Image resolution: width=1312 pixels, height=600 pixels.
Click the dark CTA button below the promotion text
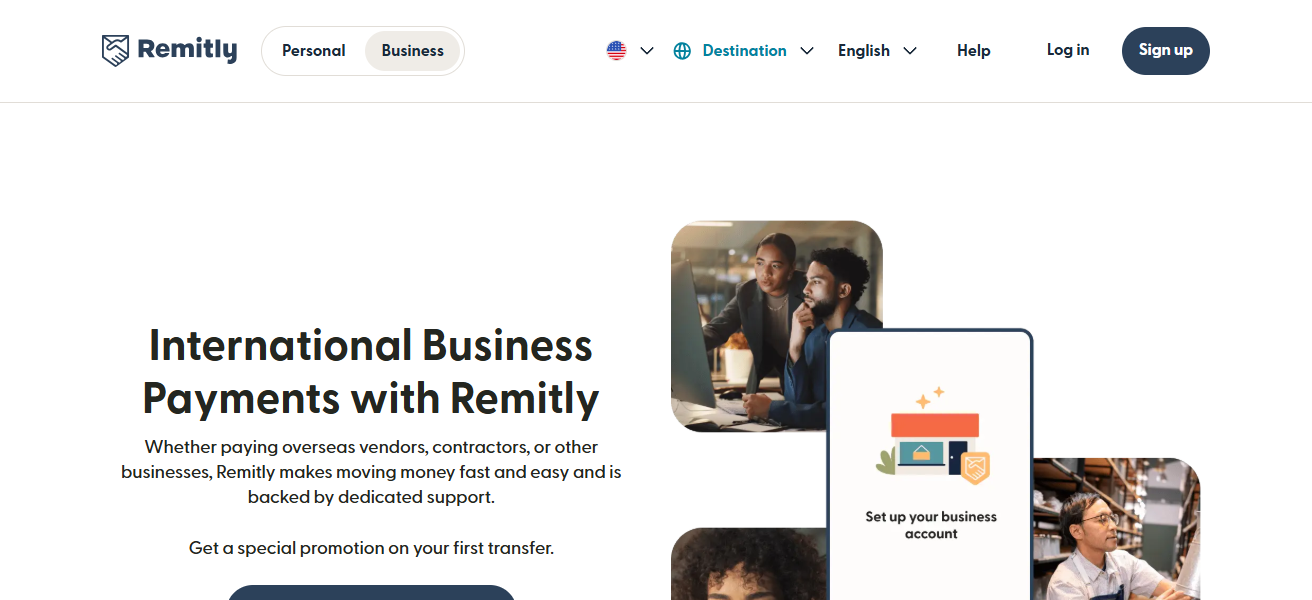coord(371,595)
